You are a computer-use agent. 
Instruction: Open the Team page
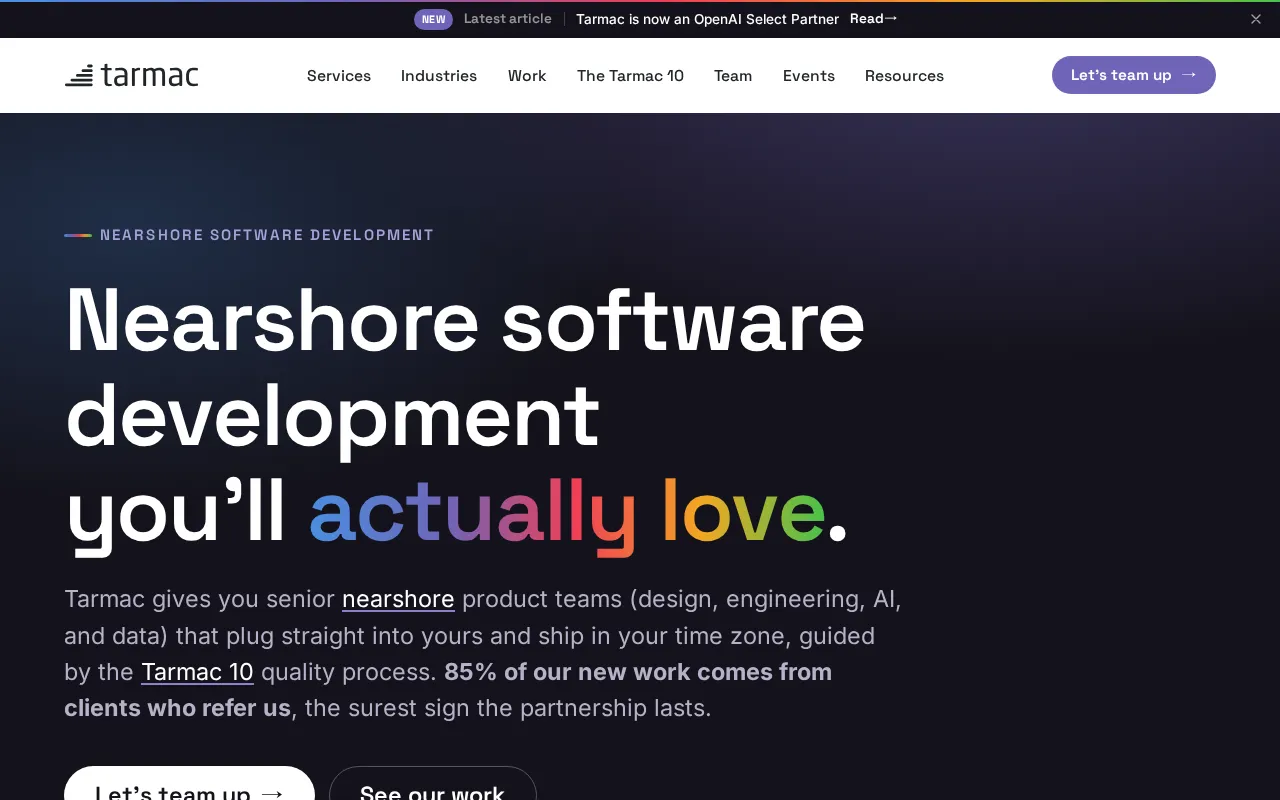coord(733,76)
